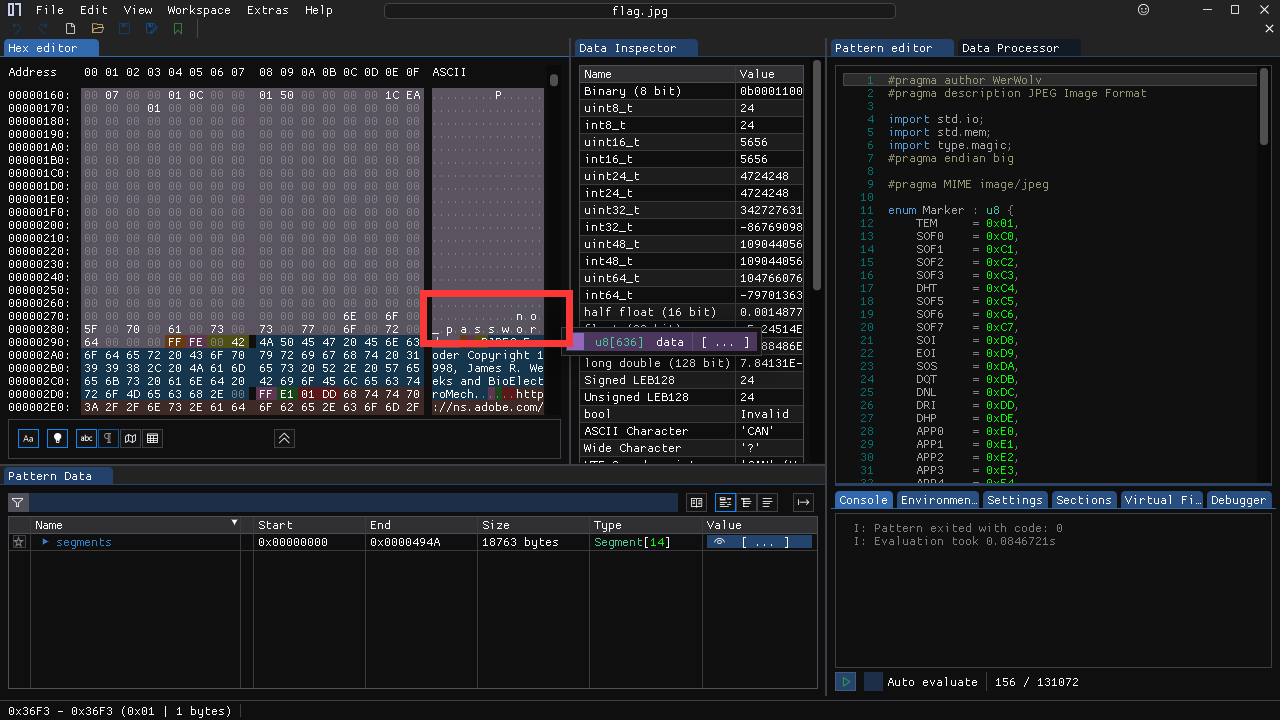
Task: Open the Workspace menu
Action: [x=198, y=10]
